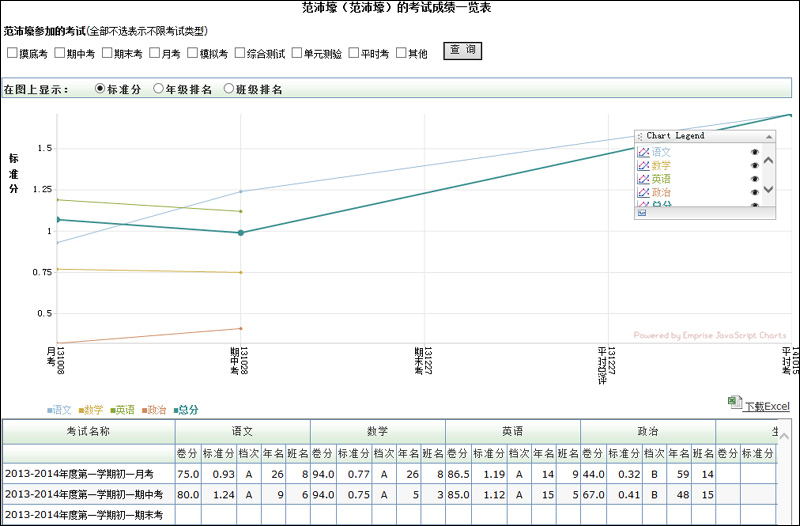
Task: Click the 总分 color legend below chart
Action: pyautogui.click(x=185, y=410)
